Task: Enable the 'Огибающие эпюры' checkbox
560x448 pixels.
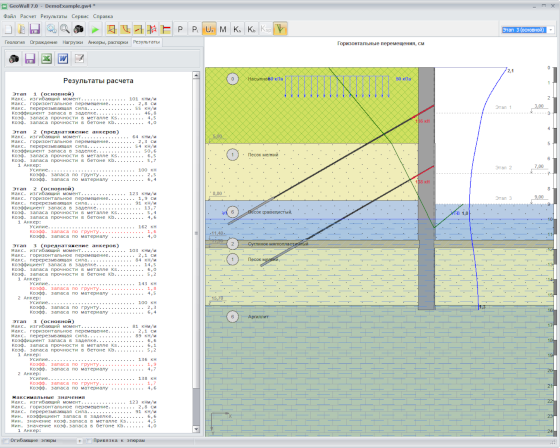Action: pos(6,441)
